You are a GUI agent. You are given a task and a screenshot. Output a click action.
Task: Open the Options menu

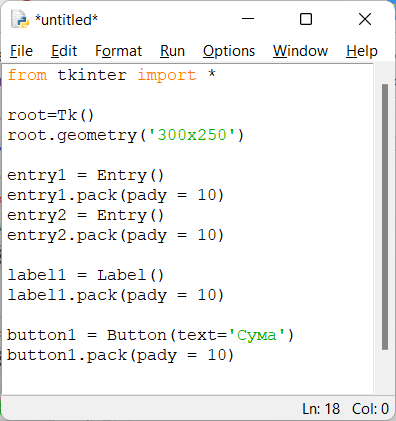click(229, 51)
